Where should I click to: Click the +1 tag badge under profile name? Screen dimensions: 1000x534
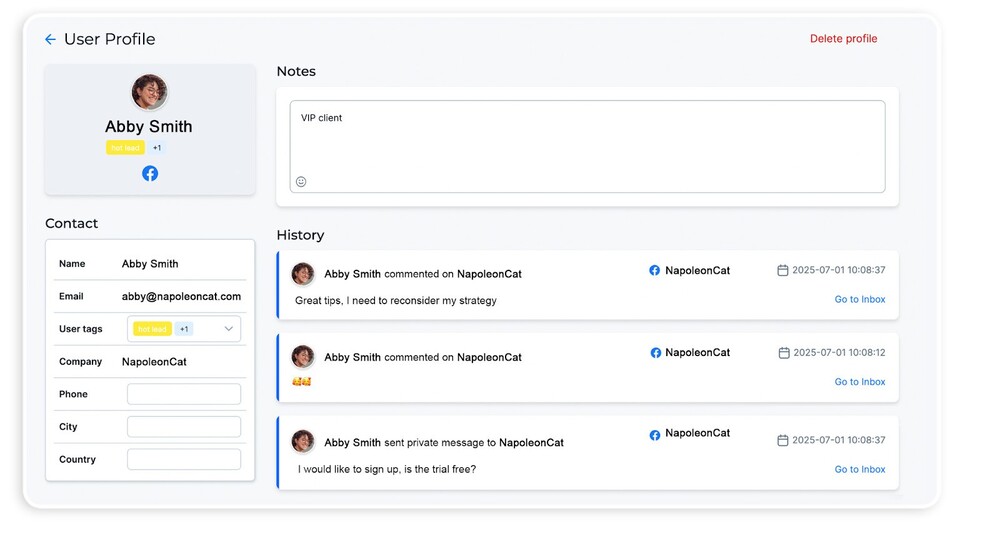pos(157,148)
